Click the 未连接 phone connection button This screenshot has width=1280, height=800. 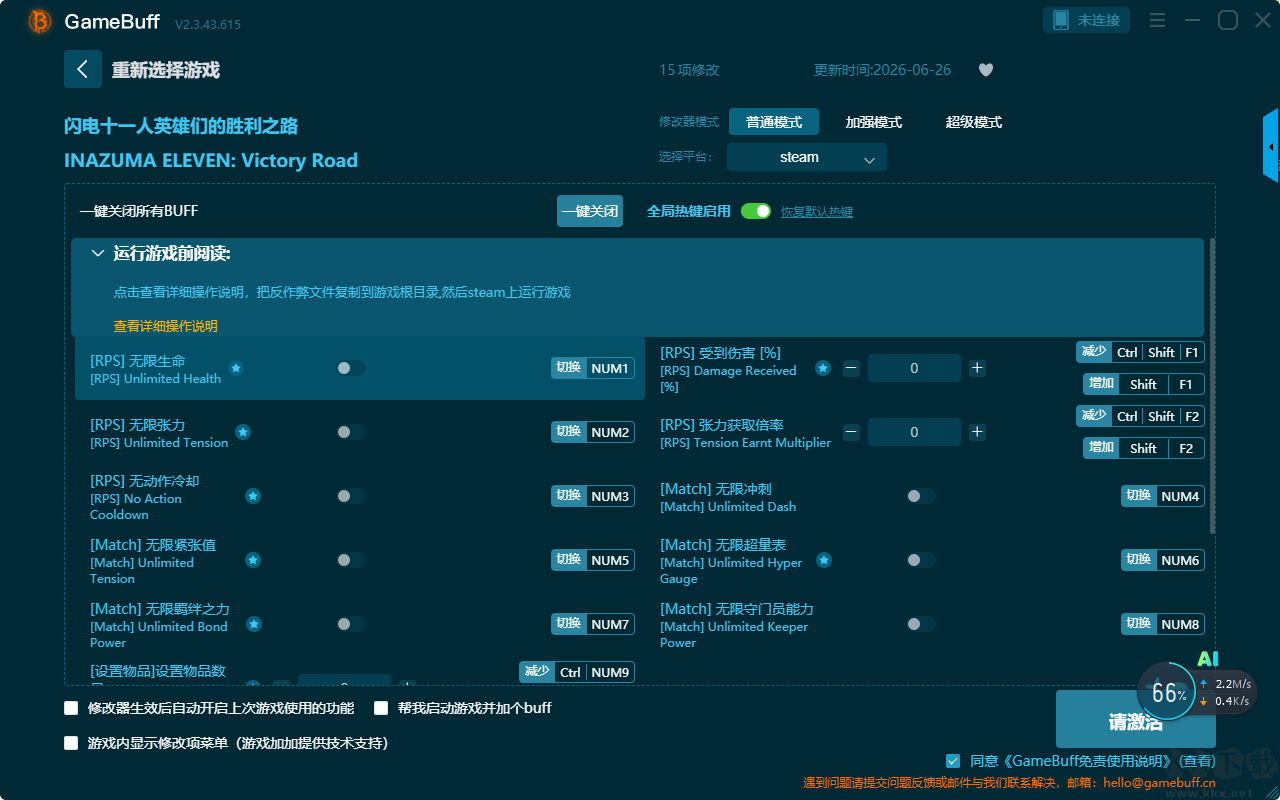1087,20
